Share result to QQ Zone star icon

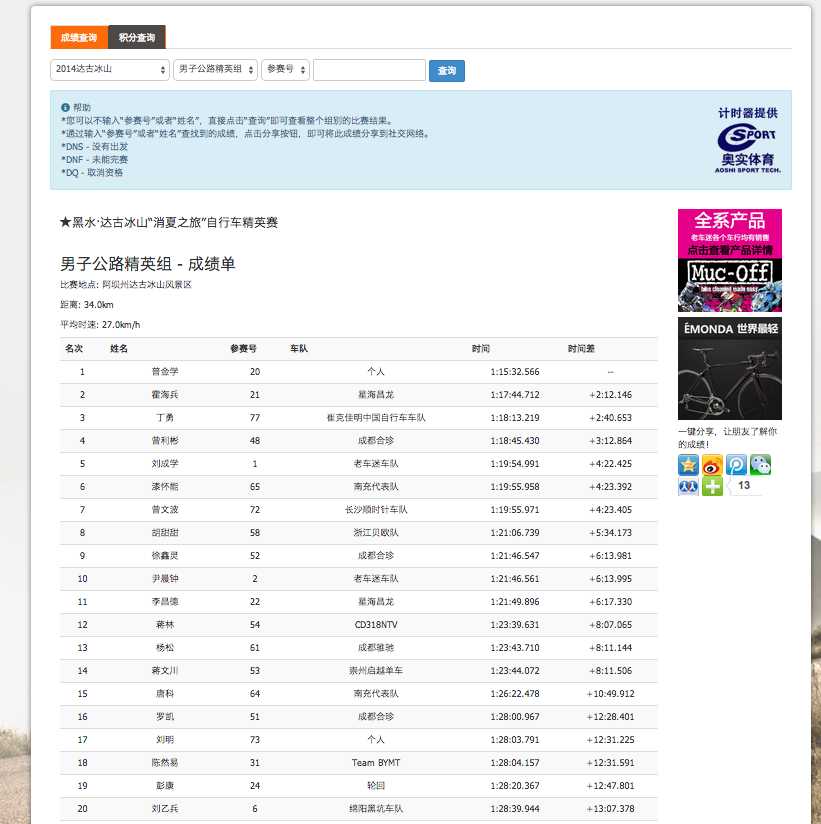[688, 465]
